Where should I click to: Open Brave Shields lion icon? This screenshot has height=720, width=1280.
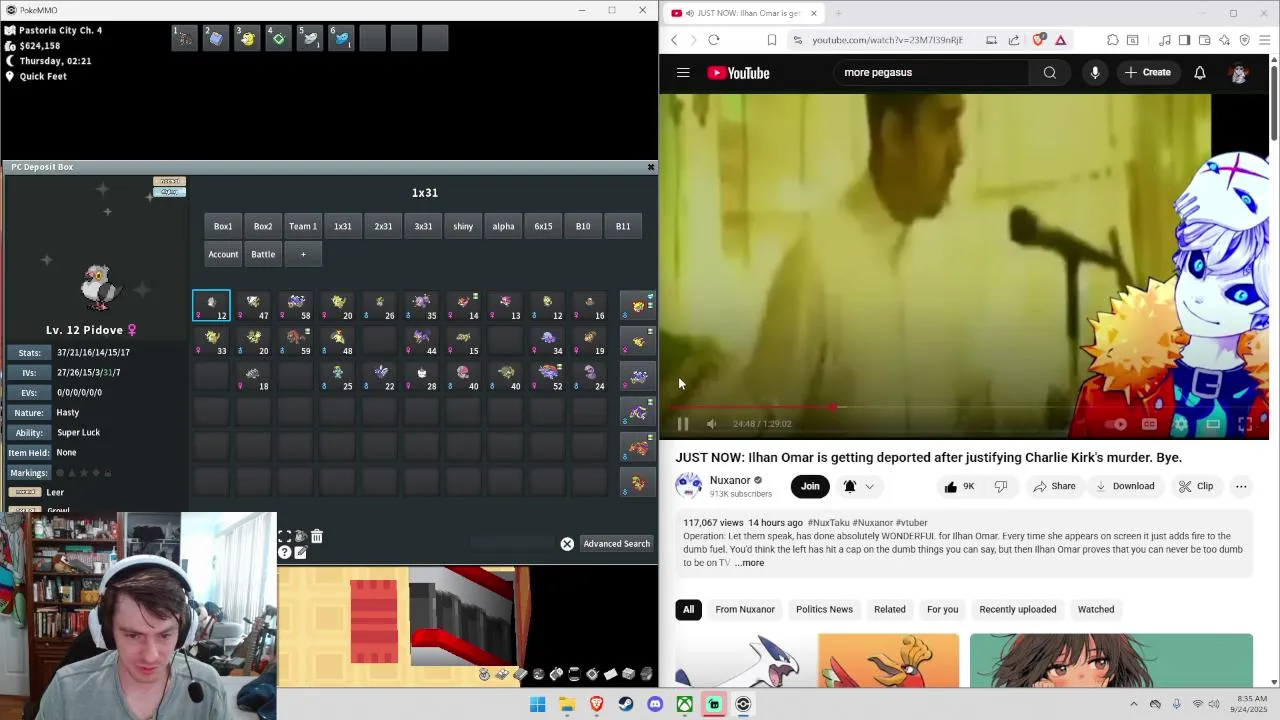click(1038, 40)
